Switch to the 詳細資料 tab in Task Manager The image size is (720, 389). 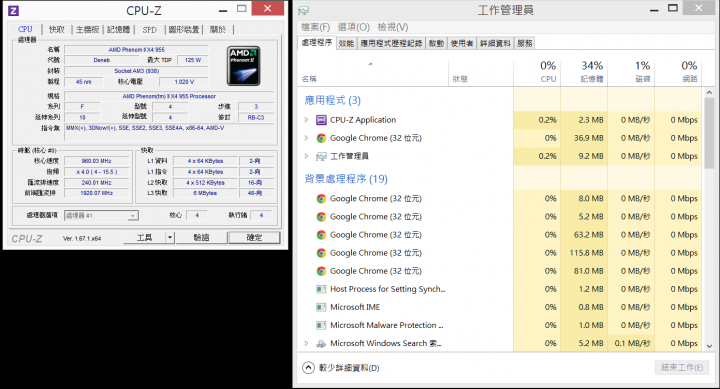pos(495,43)
